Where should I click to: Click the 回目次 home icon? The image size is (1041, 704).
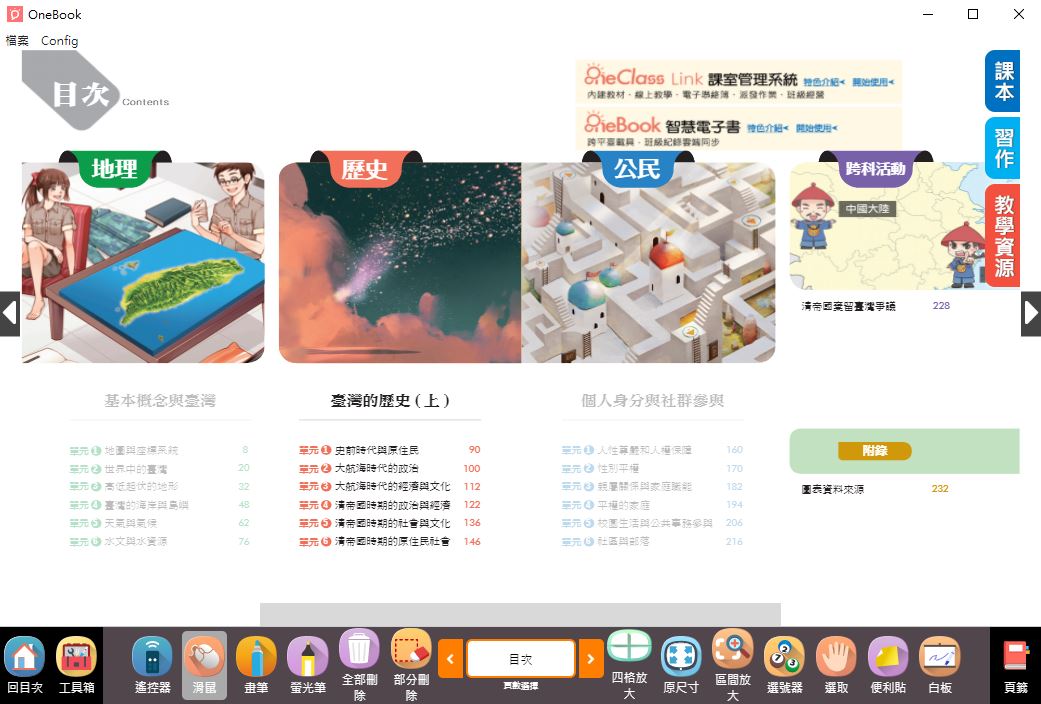point(25,656)
